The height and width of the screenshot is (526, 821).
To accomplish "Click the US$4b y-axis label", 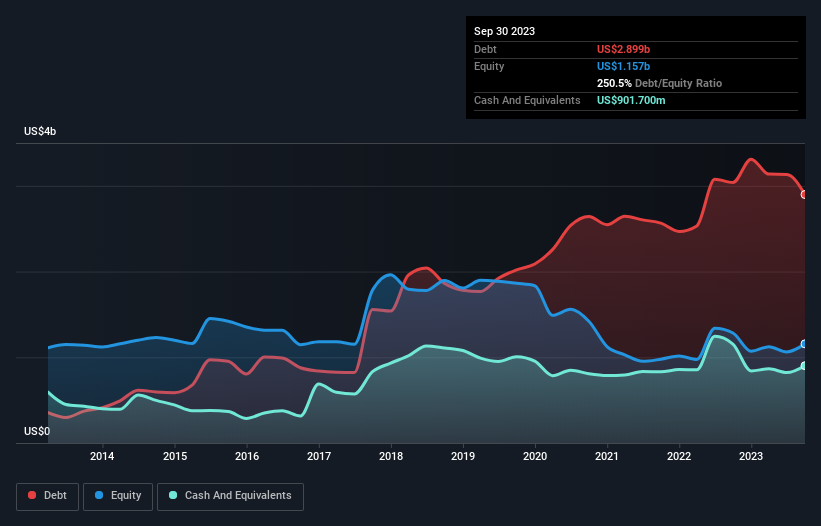I will point(40,131).
